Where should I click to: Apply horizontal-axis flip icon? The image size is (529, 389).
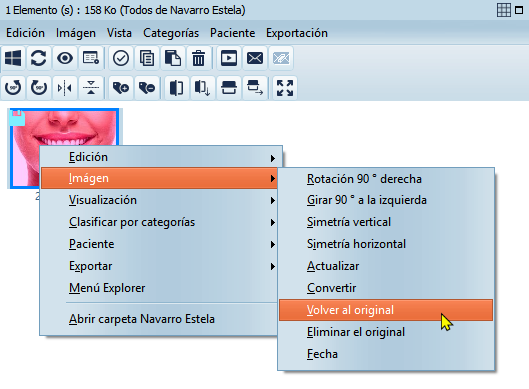(91, 88)
